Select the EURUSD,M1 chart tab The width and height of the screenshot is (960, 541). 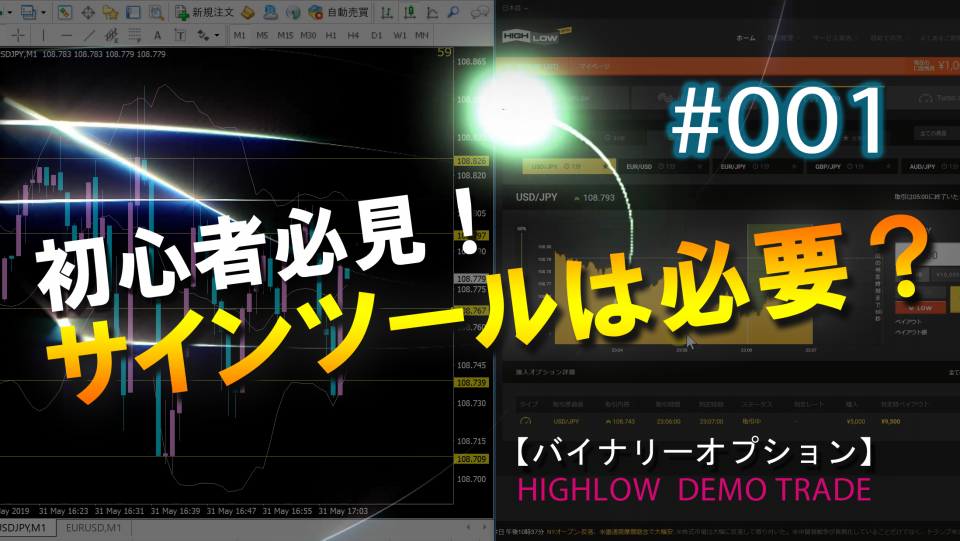(94, 528)
